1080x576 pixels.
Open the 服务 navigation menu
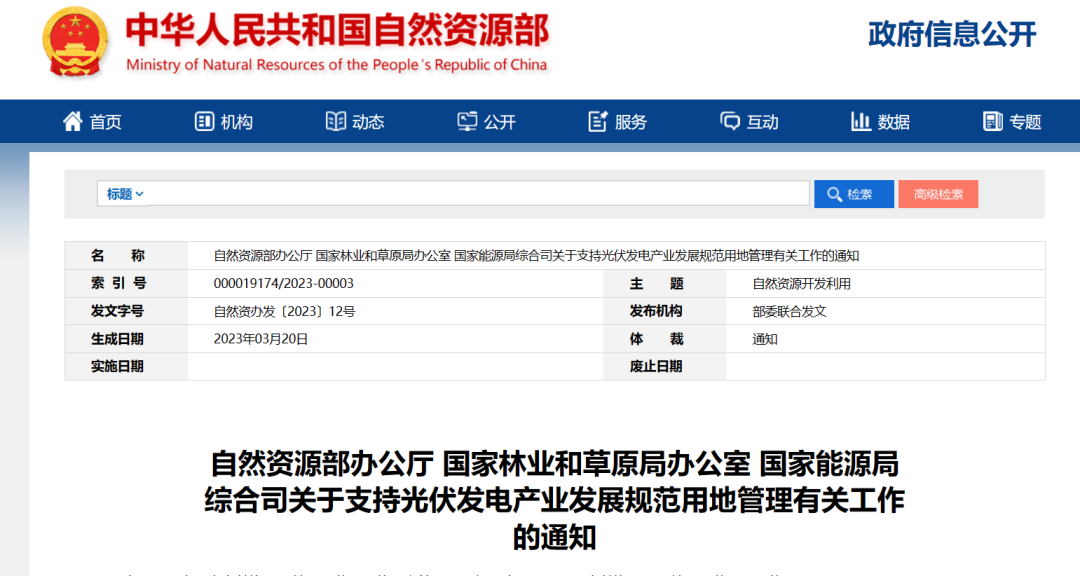[x=631, y=122]
